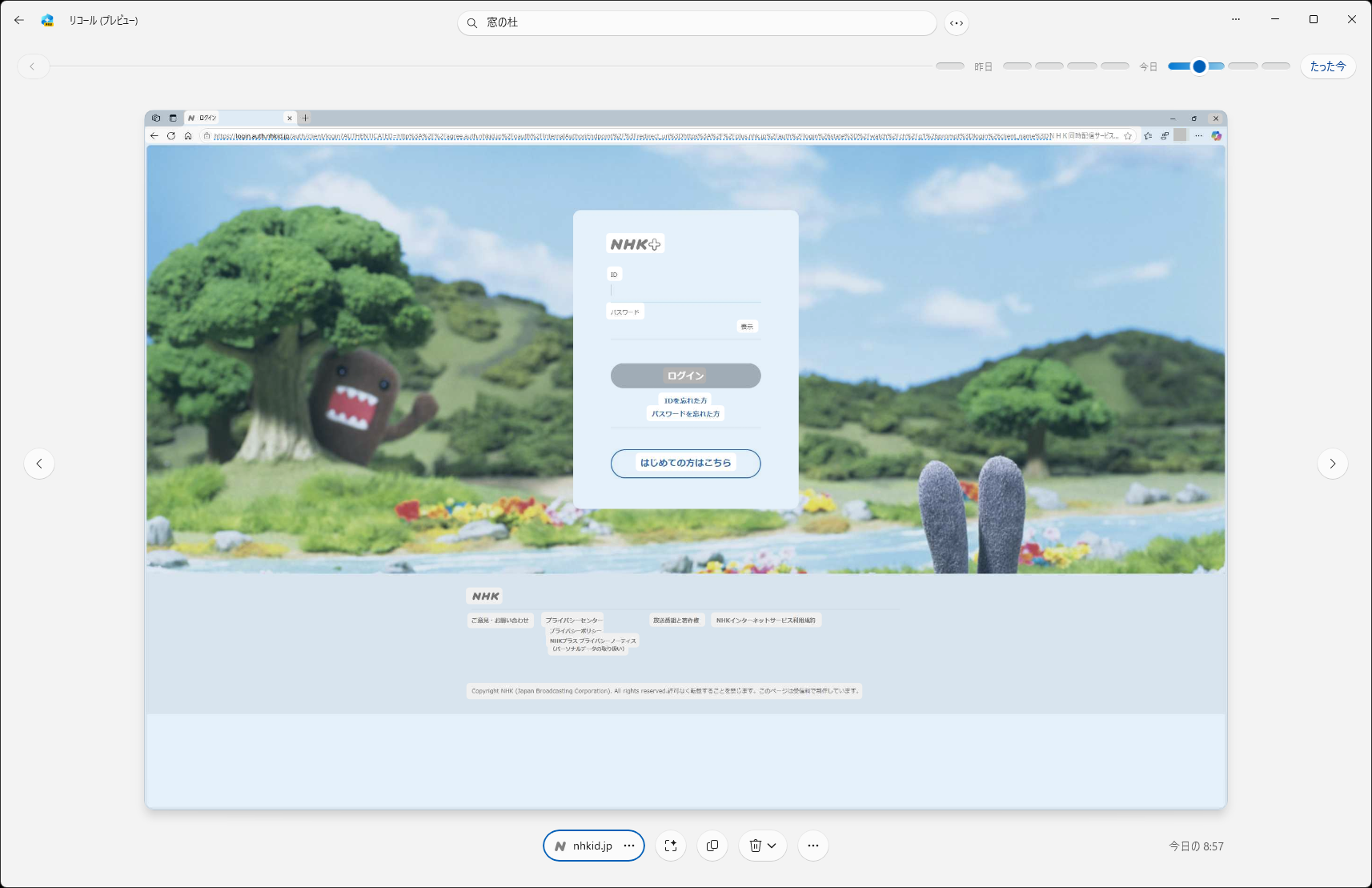Click the Recall app logo icon

coord(48,20)
